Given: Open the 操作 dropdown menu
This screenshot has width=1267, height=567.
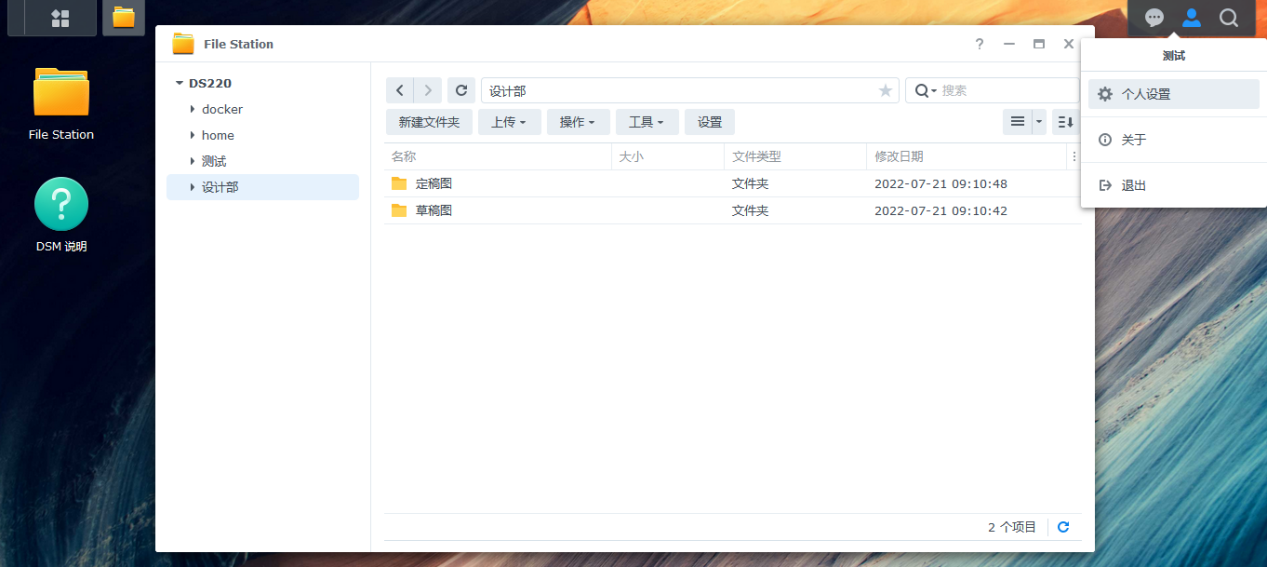Looking at the screenshot, I should click(577, 122).
